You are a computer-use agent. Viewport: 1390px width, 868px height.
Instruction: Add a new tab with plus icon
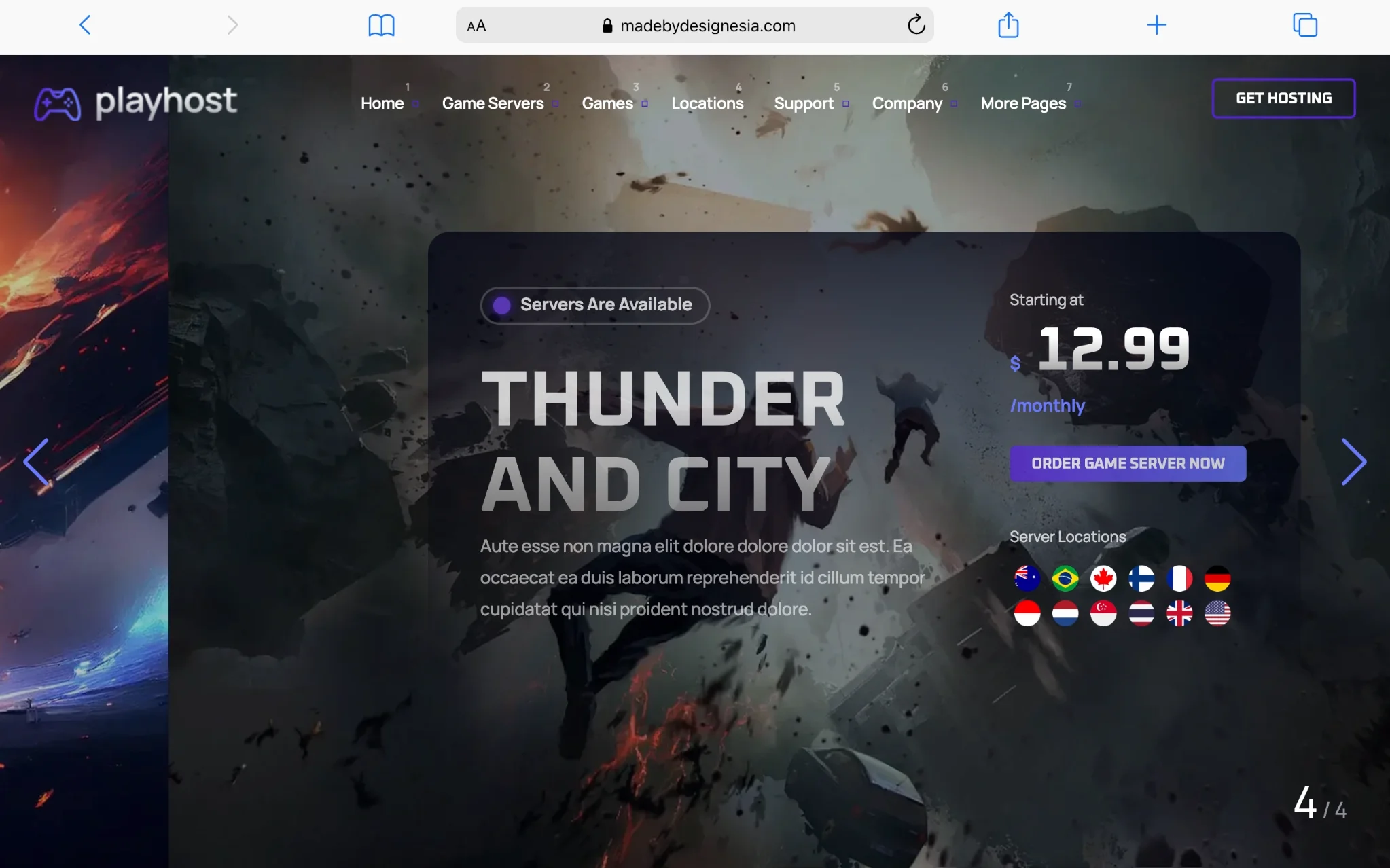click(1156, 25)
